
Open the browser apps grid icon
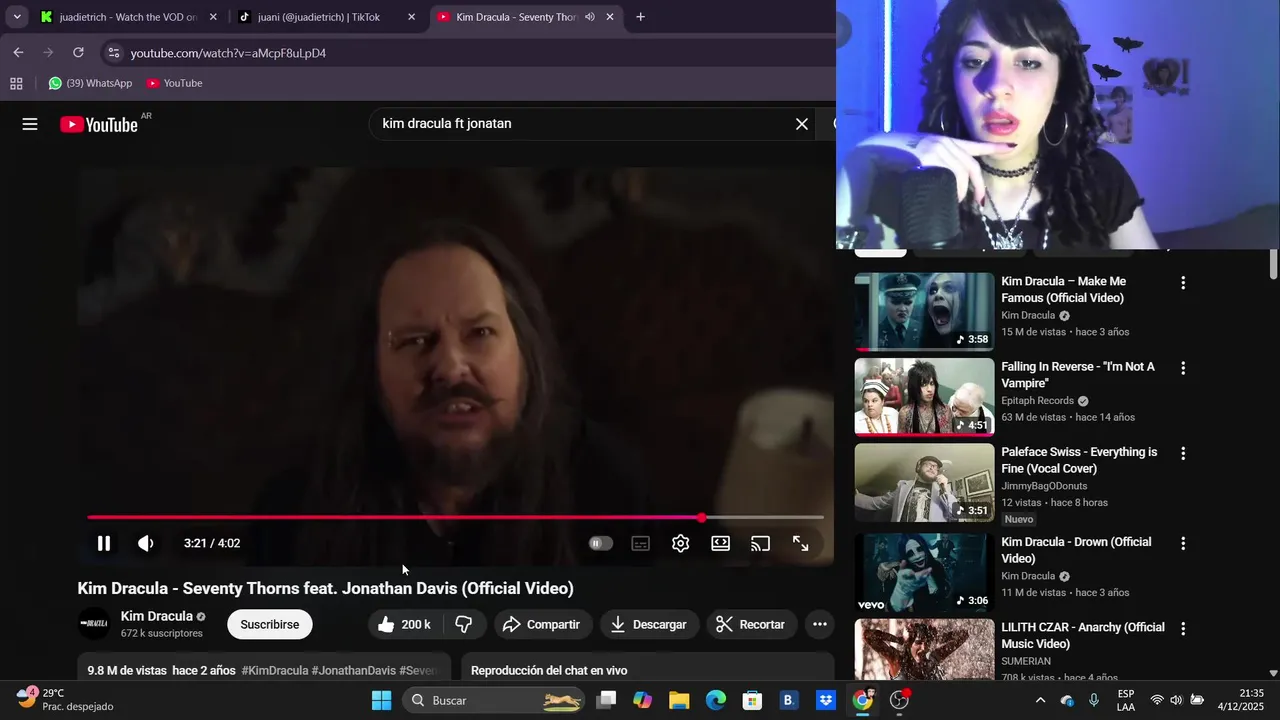click(x=16, y=83)
